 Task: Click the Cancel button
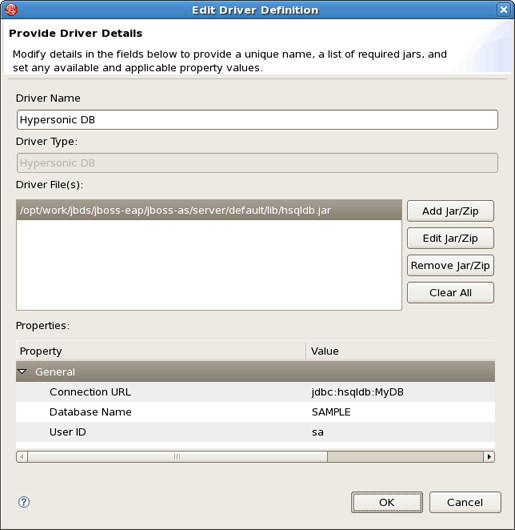[x=465, y=502]
